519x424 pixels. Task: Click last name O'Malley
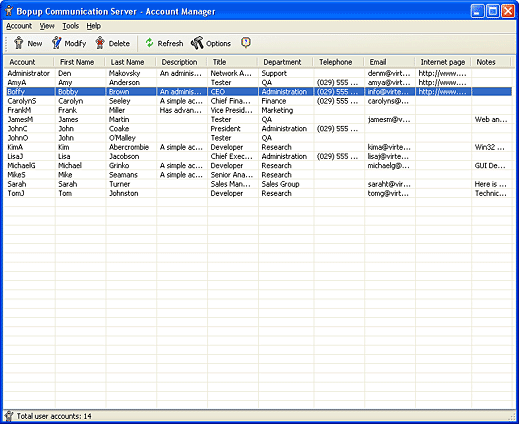[x=122, y=138]
